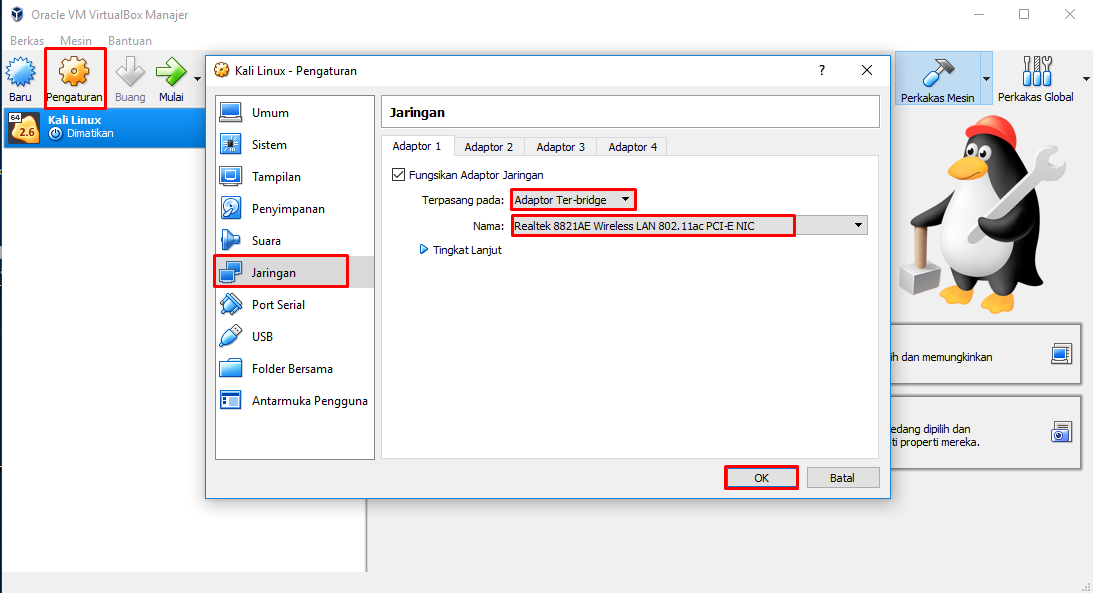
Task: Open Nama adapter dropdown arrow
Action: [x=858, y=225]
